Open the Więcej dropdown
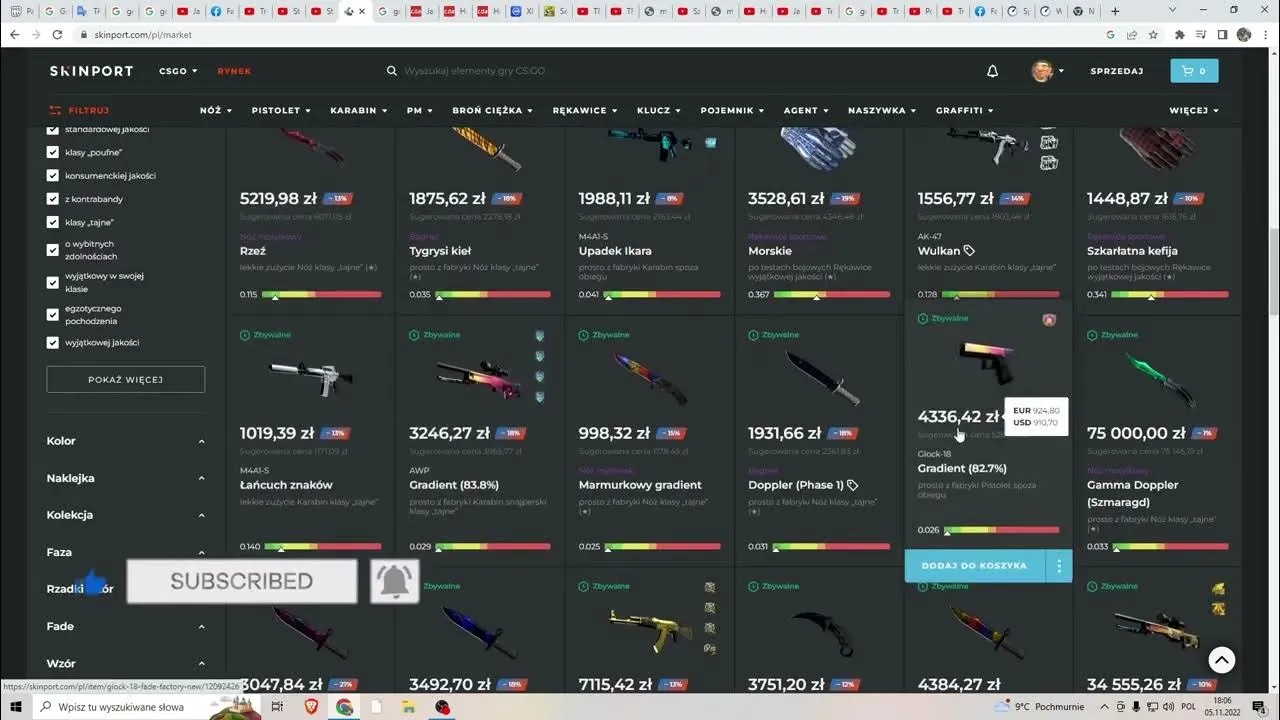 click(1194, 110)
